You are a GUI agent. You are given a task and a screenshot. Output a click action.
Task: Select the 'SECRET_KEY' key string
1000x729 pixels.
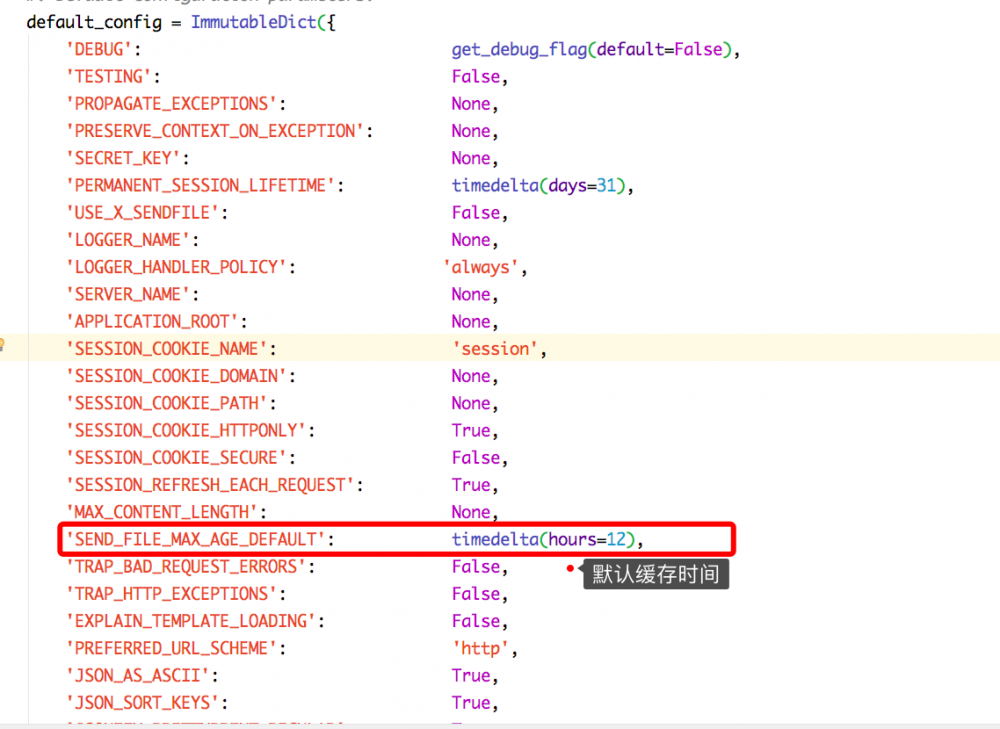[x=124, y=159]
